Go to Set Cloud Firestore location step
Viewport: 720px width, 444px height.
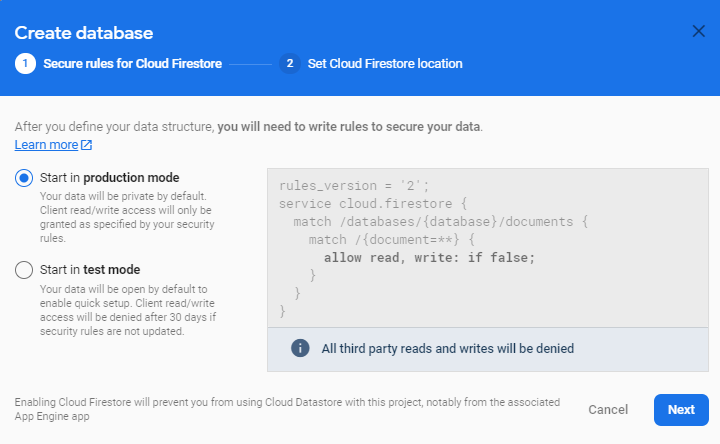[x=385, y=63]
